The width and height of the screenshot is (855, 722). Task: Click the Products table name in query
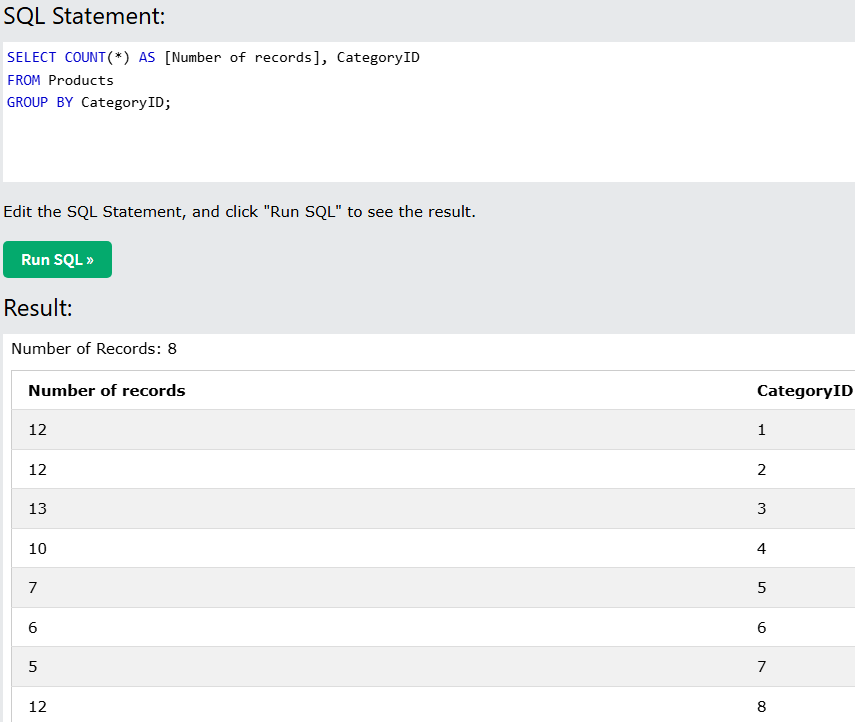(x=81, y=80)
